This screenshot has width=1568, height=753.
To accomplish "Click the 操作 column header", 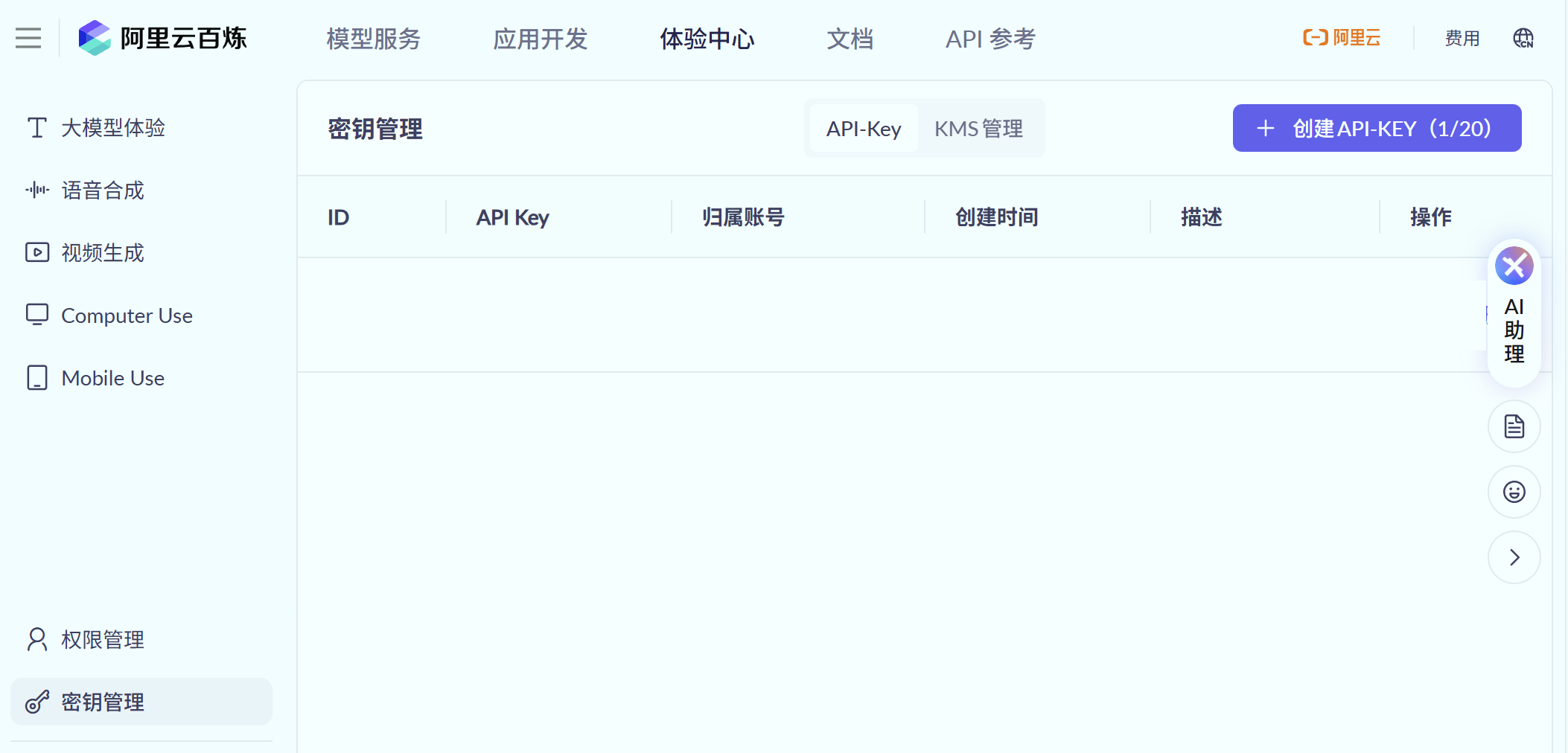I will [1430, 217].
